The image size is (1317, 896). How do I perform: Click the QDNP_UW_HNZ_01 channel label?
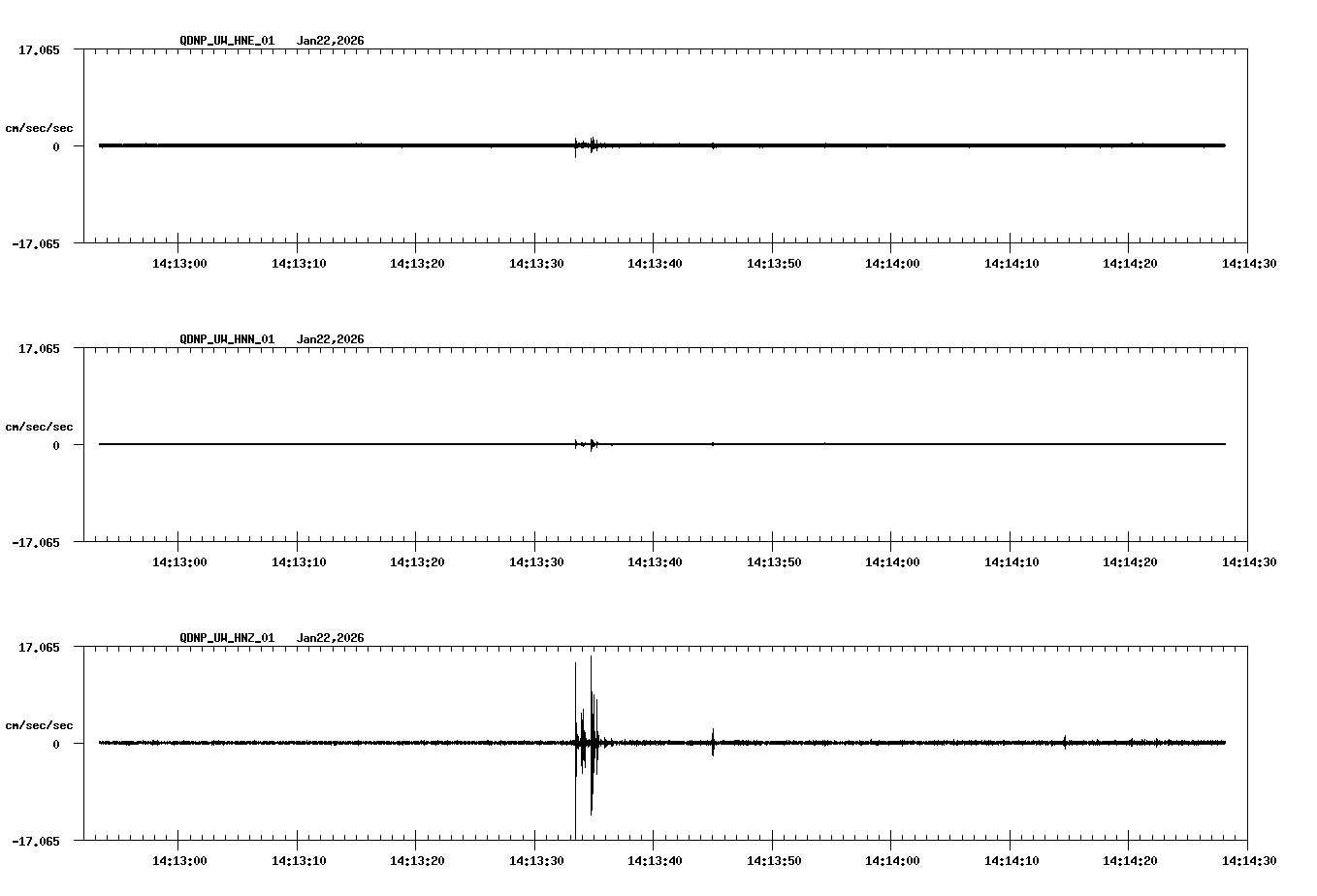(x=226, y=638)
